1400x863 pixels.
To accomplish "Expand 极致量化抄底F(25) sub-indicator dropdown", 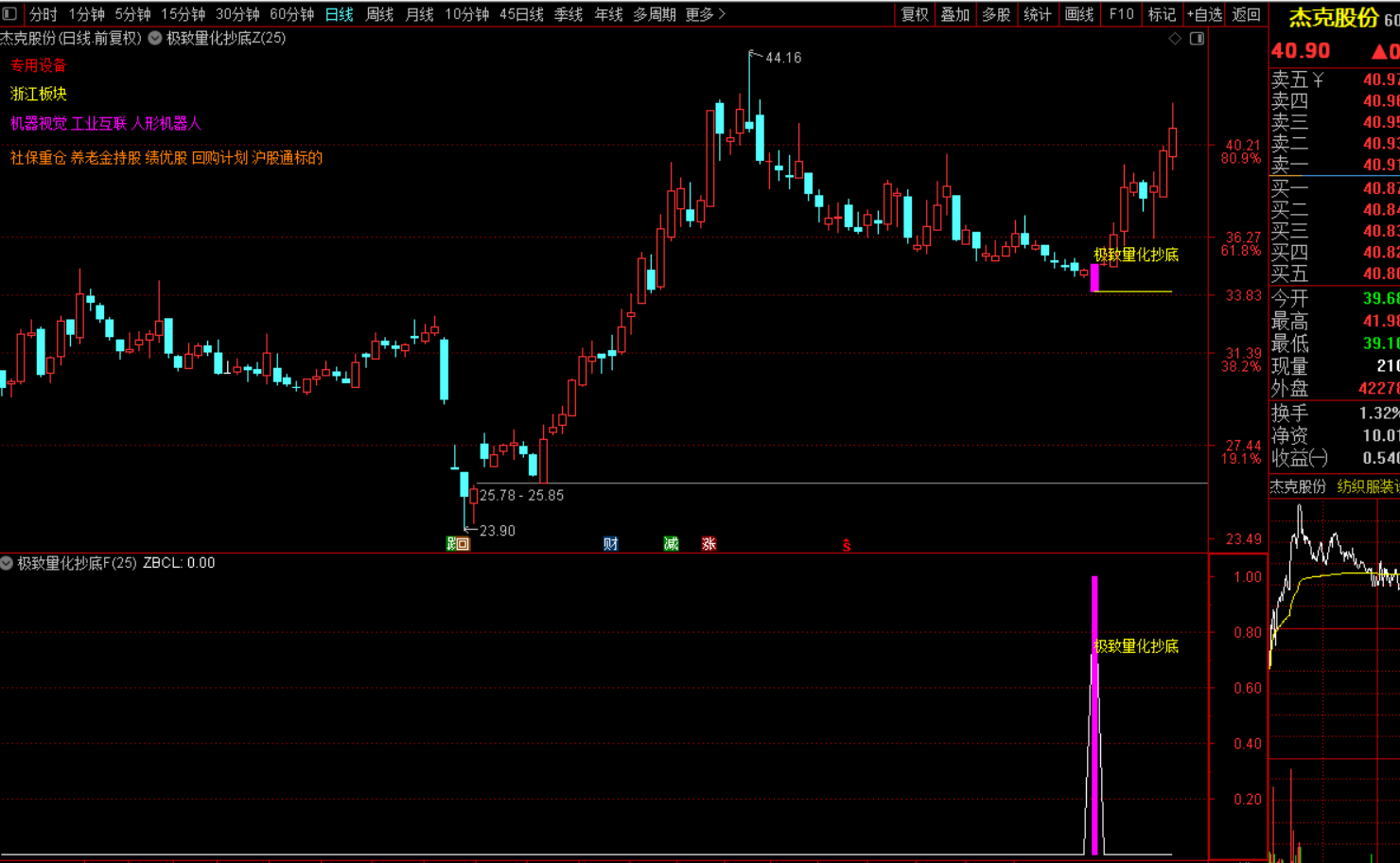I will click(x=7, y=563).
